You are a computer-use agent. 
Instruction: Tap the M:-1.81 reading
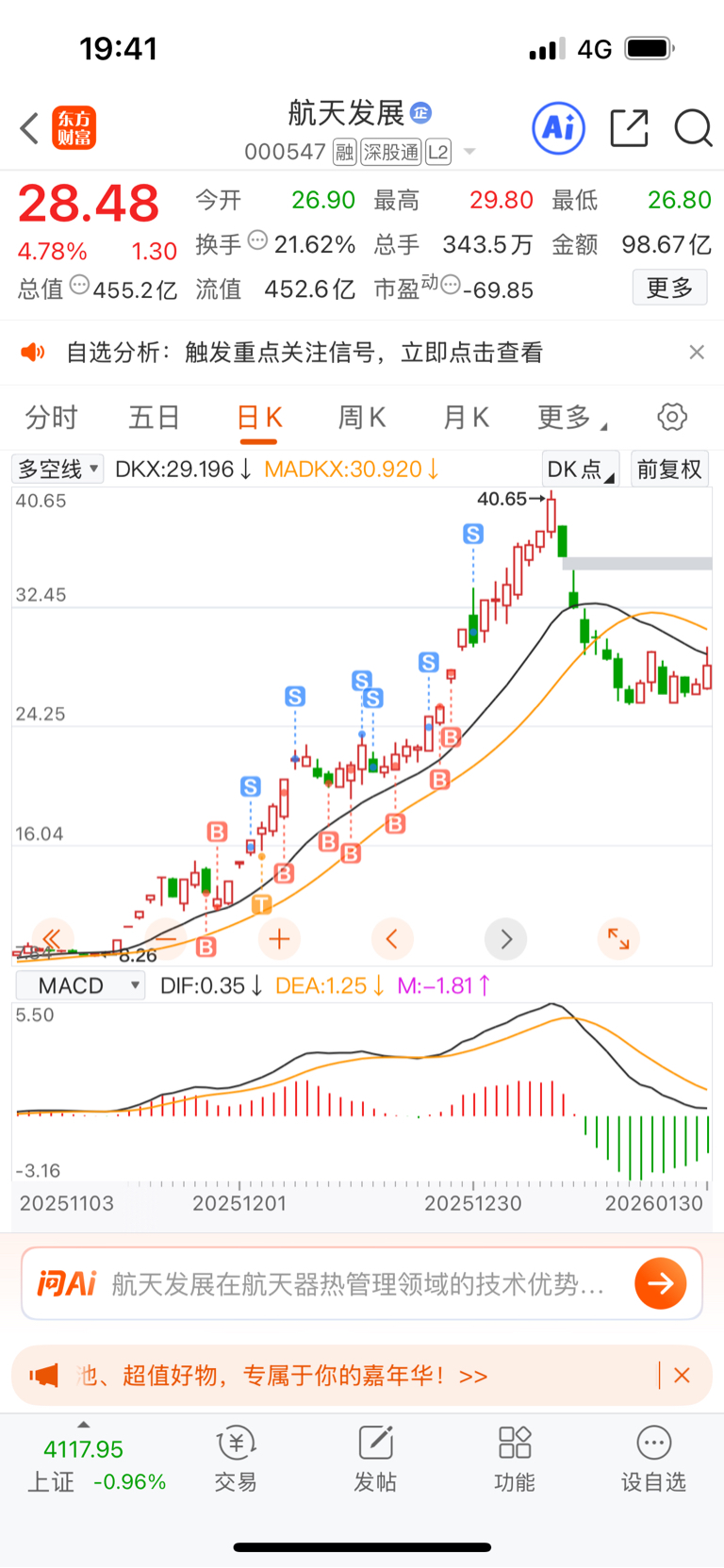pyautogui.click(x=444, y=985)
